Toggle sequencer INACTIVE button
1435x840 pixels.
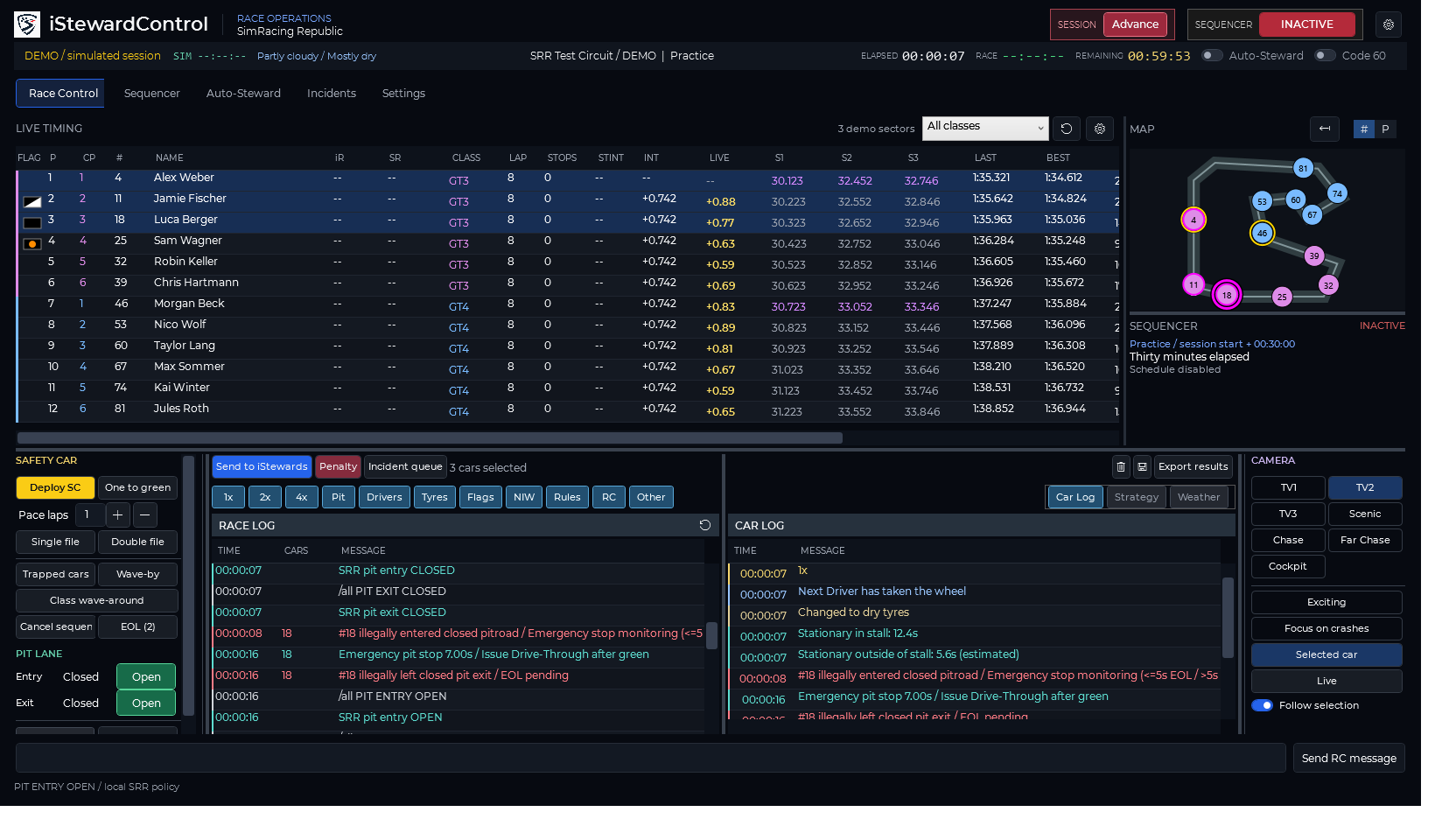point(1306,24)
